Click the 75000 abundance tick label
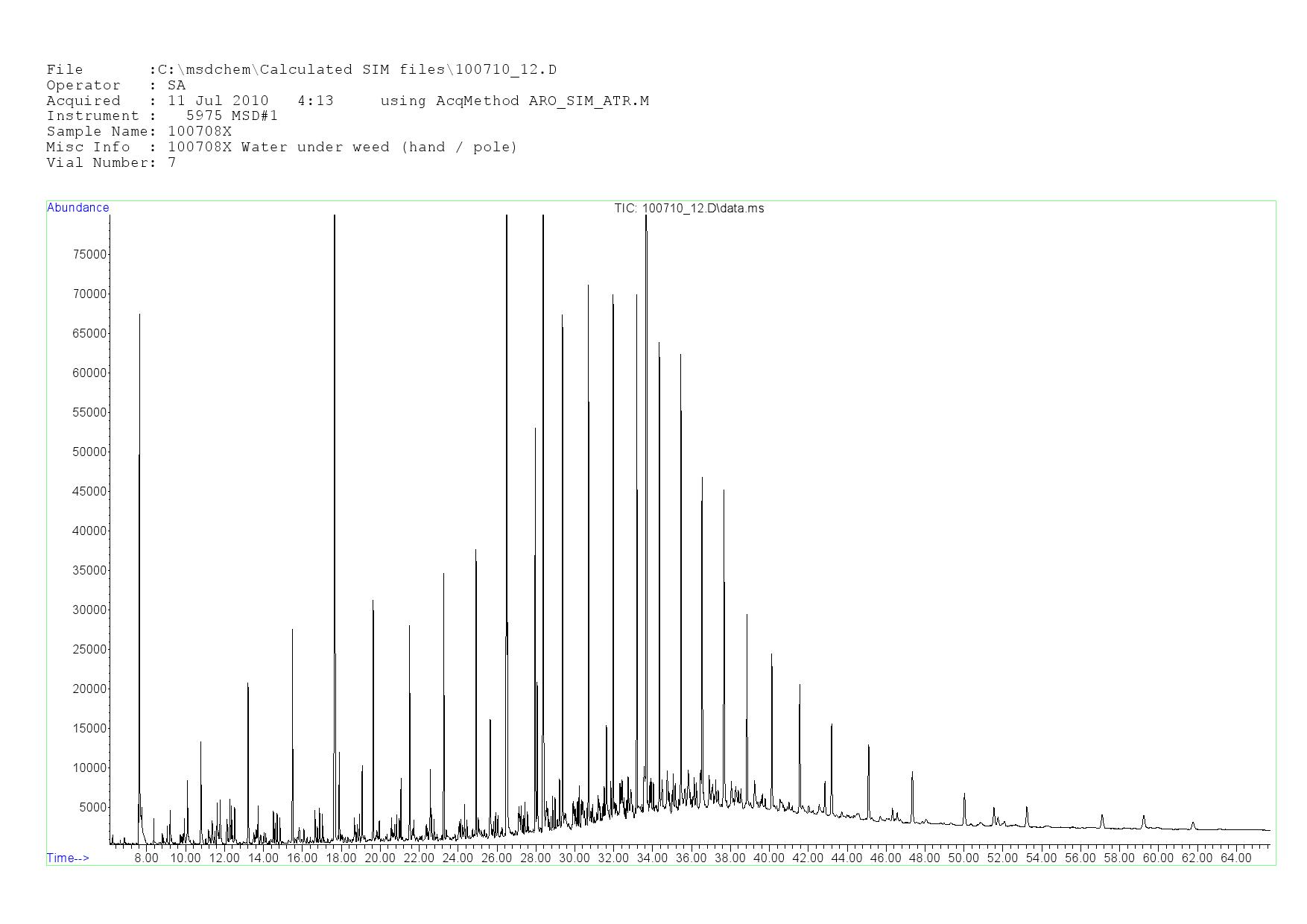 tap(87, 255)
